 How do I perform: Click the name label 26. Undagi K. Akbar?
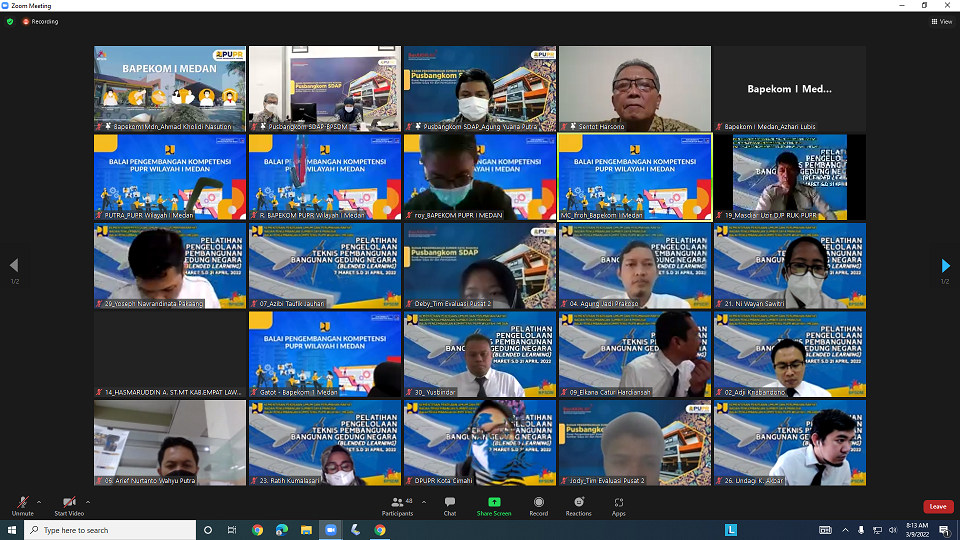[754, 481]
